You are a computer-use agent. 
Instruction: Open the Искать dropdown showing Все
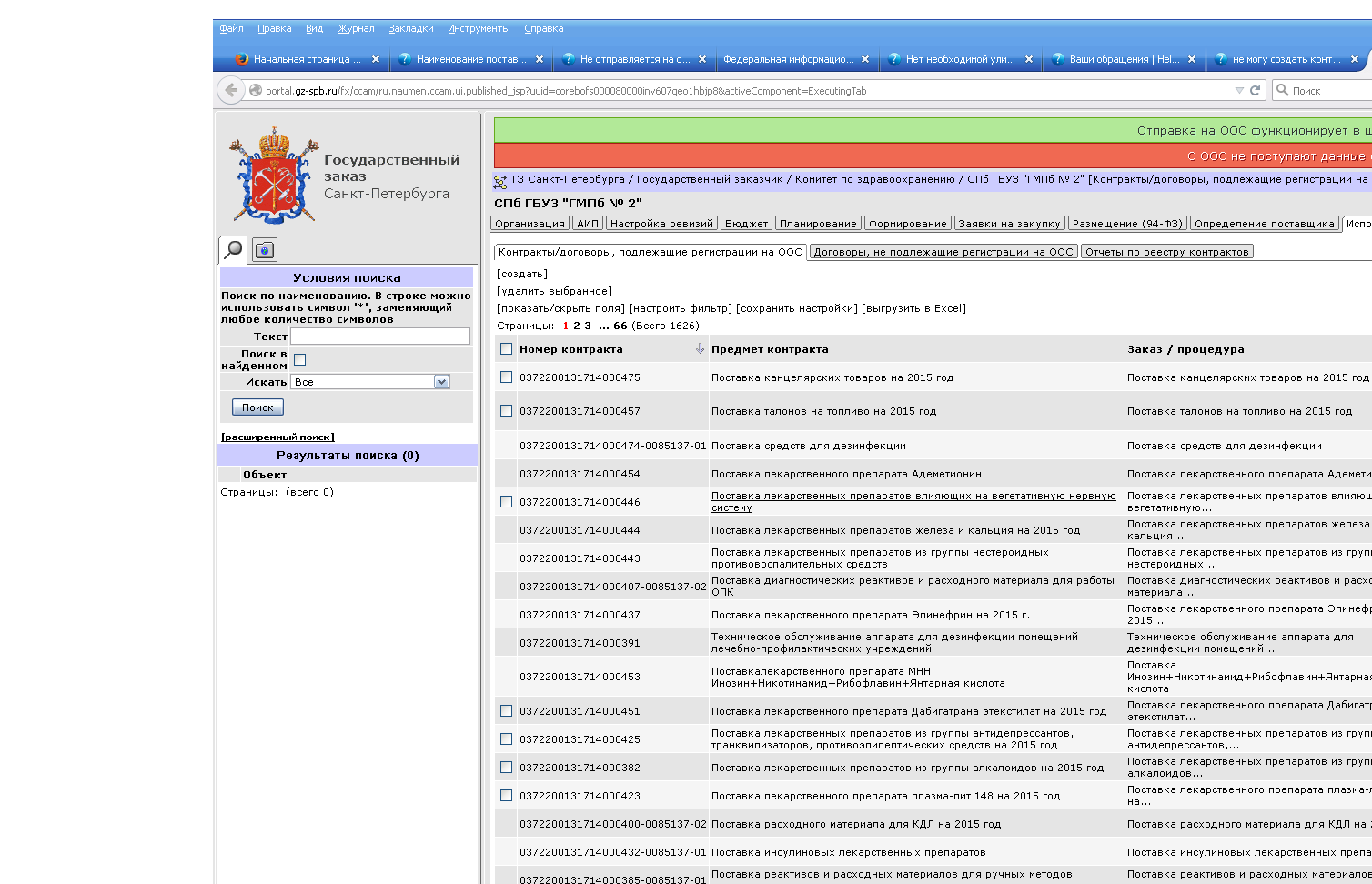tap(370, 382)
